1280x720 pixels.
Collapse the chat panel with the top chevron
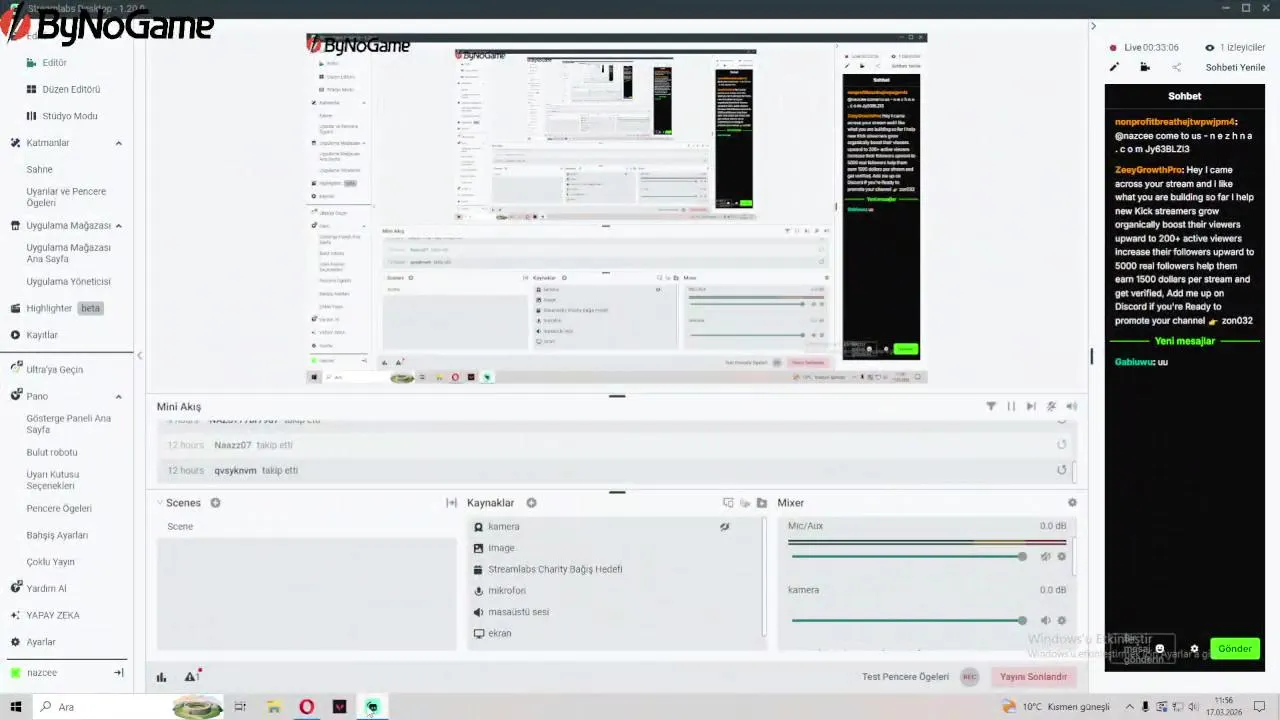click(1093, 26)
